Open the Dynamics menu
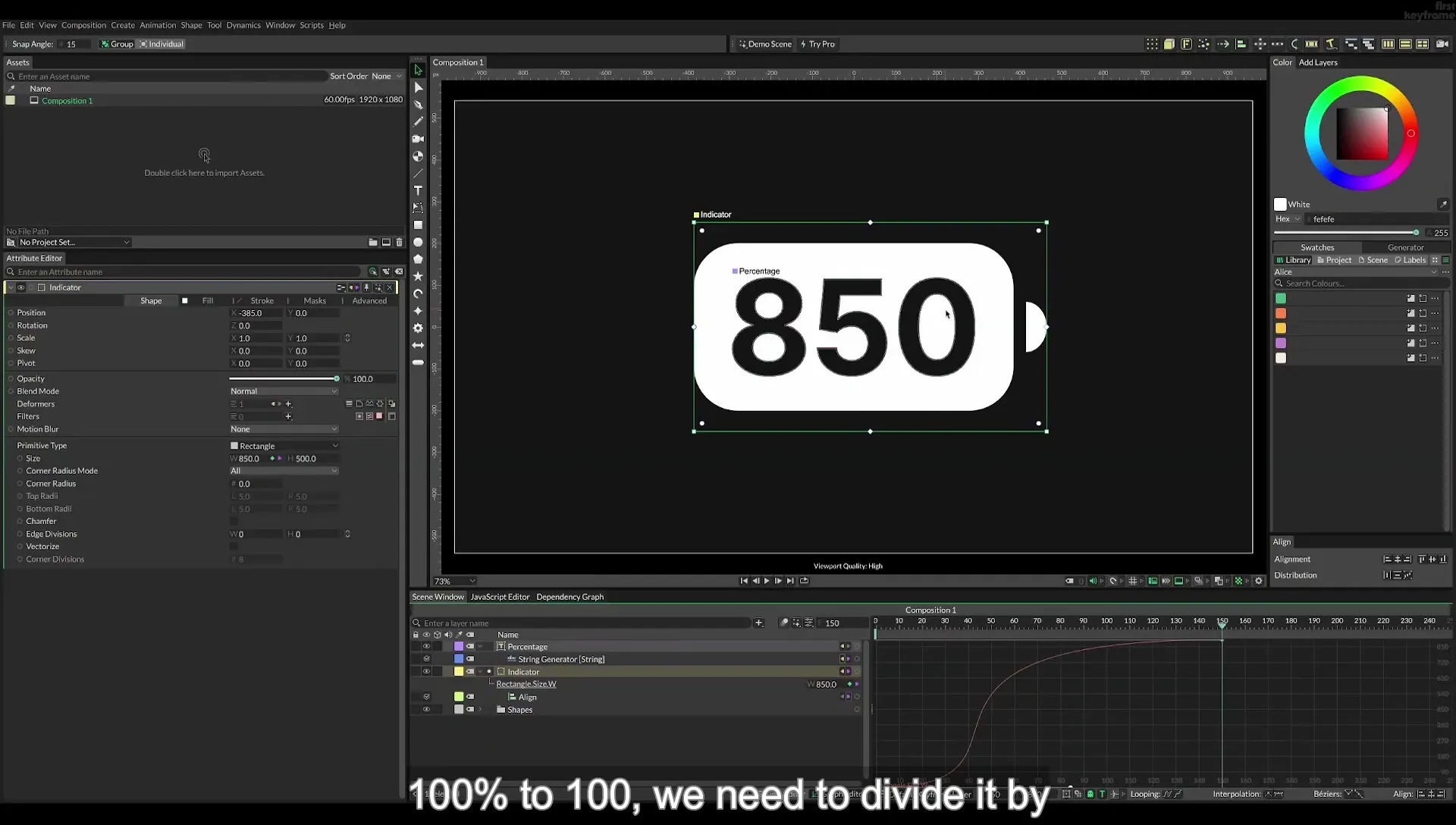This screenshot has height=825, width=1456. 243,25
